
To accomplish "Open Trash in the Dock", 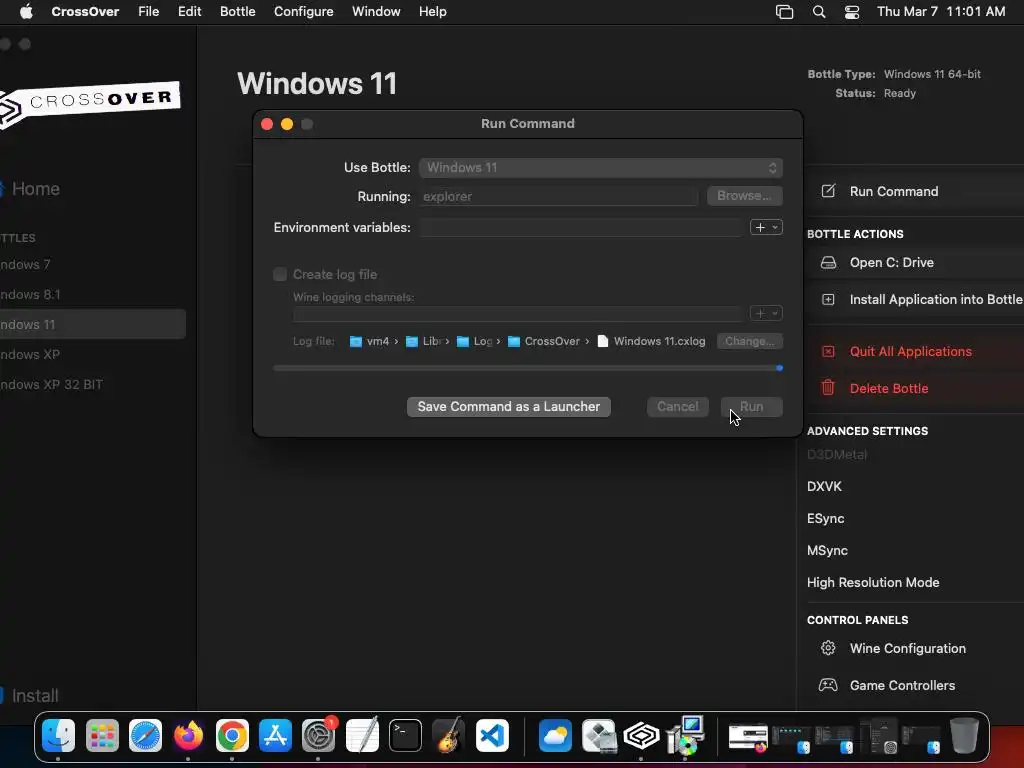I will tap(964, 736).
